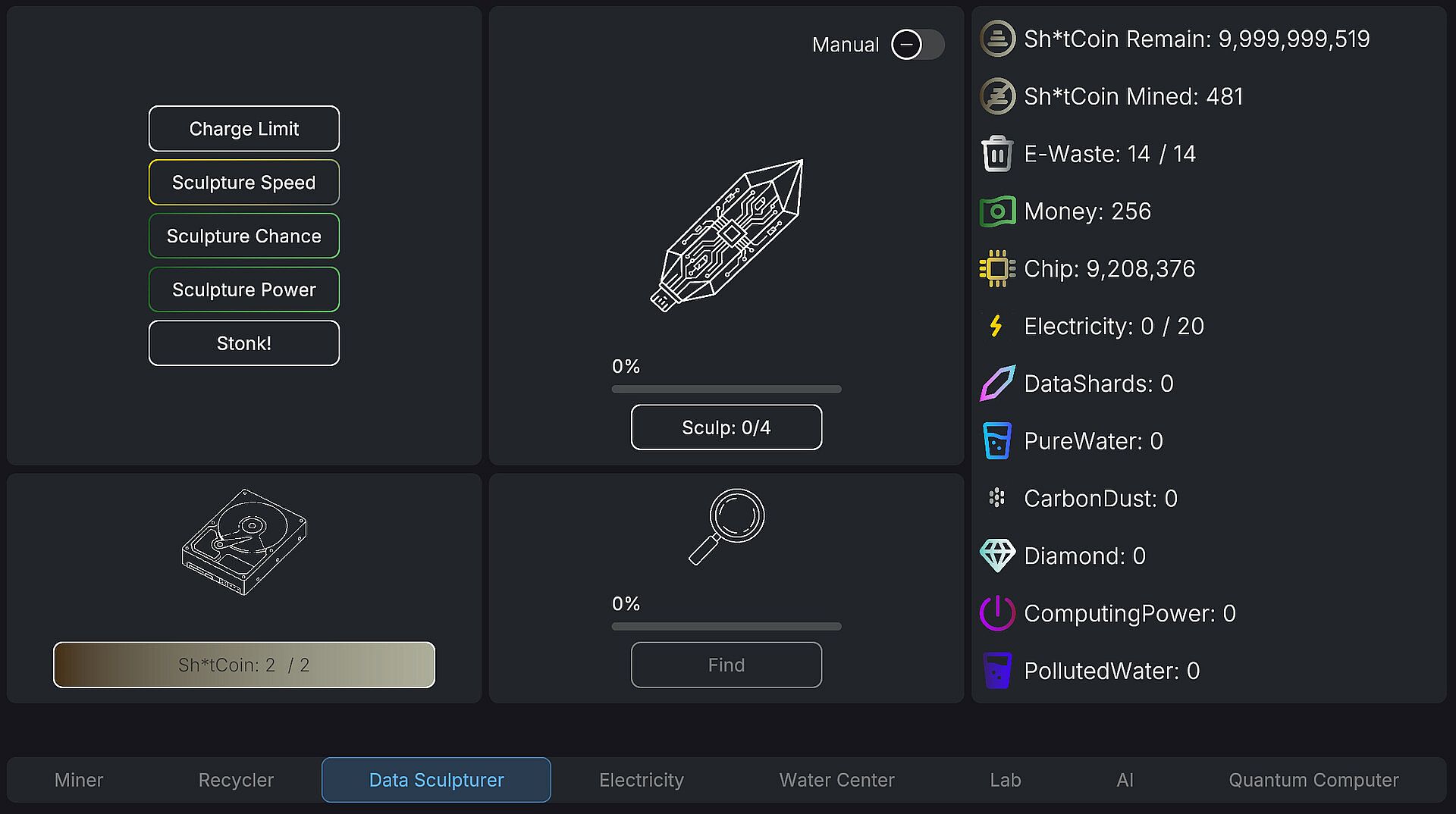Go to the Quantum Computer tab
The width and height of the screenshot is (1456, 814).
pos(1313,780)
